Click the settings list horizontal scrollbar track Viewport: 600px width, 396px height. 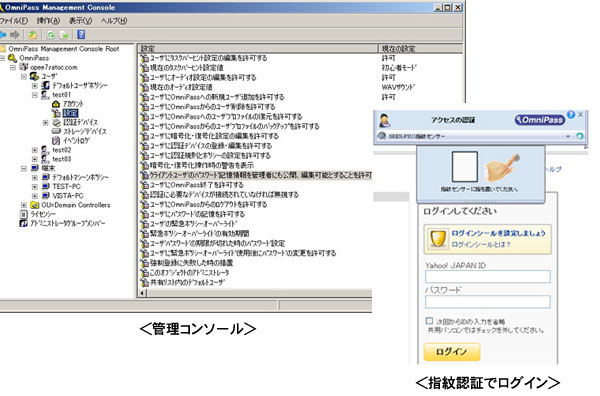259,293
